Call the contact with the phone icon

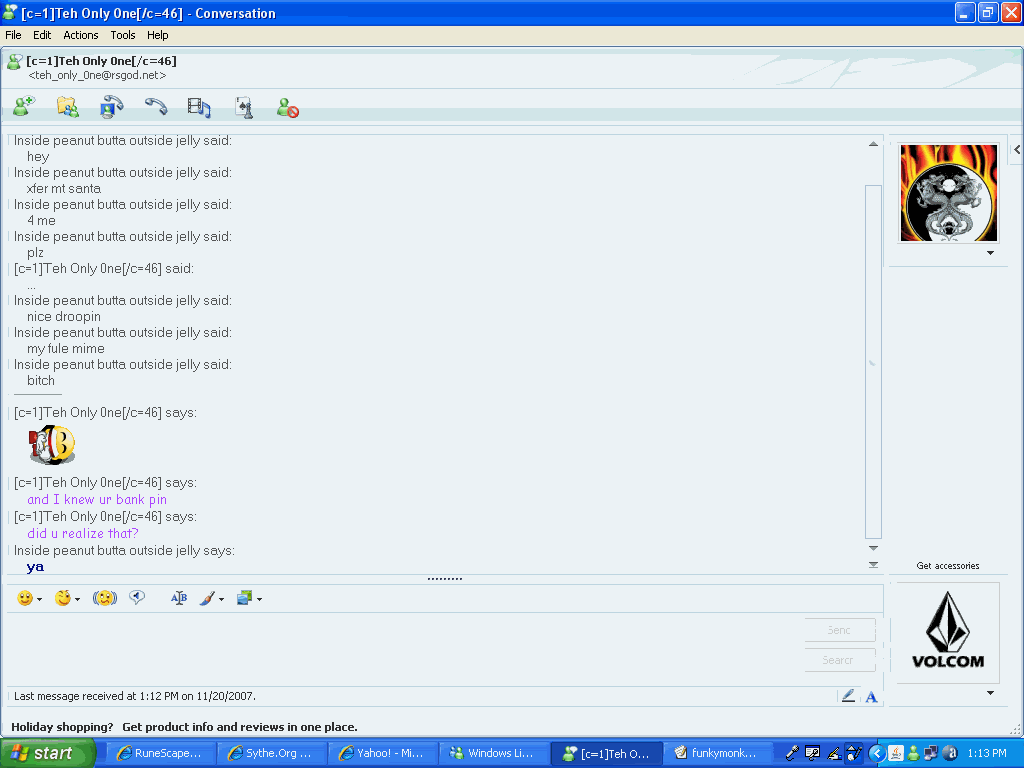[x=155, y=107]
